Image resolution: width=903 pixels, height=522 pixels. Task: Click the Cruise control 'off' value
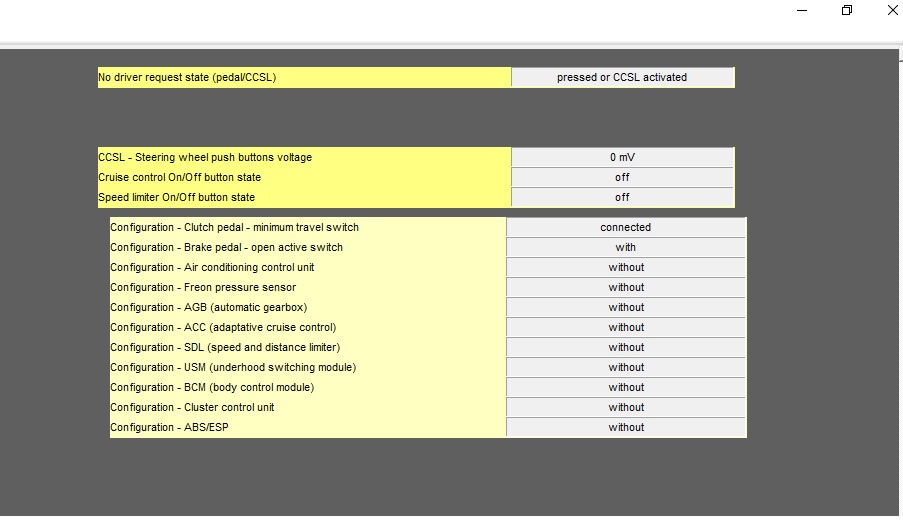[x=623, y=177]
